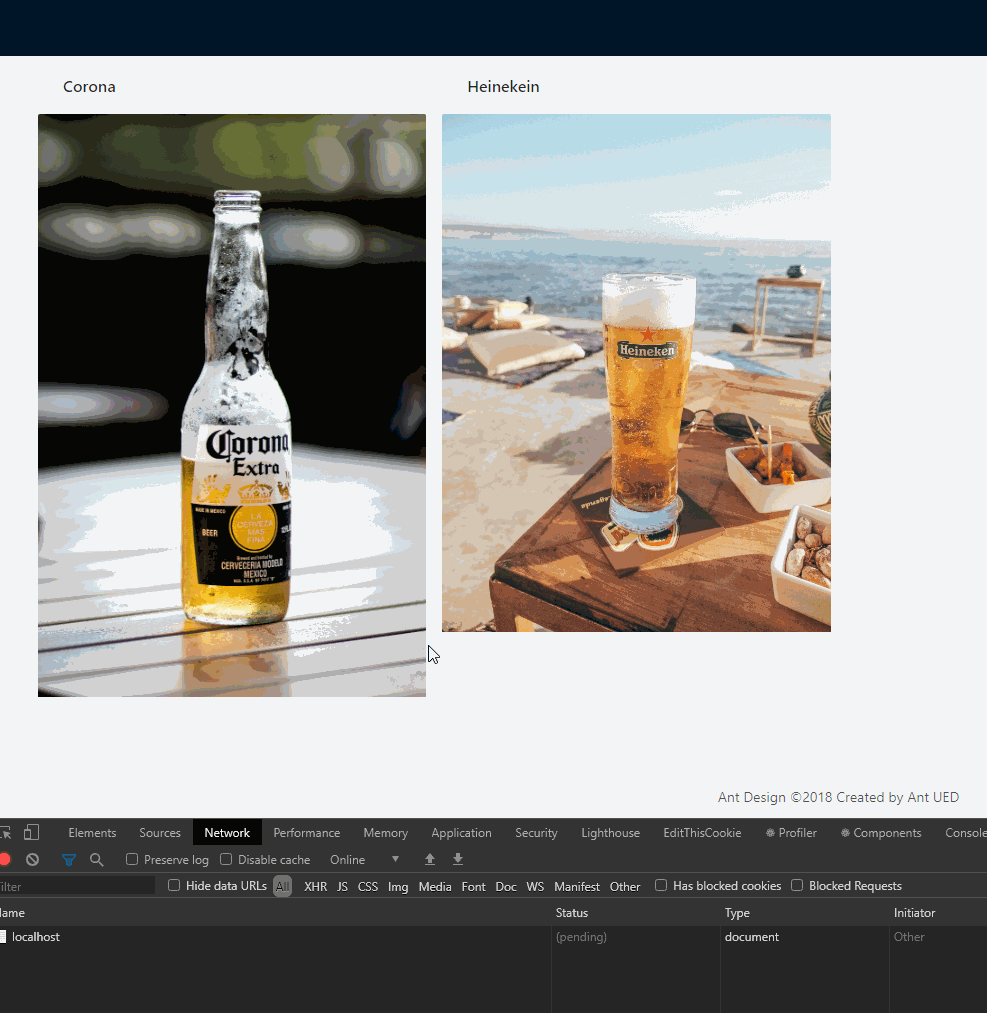Filter requests by Font
The image size is (987, 1013).
pos(473,886)
